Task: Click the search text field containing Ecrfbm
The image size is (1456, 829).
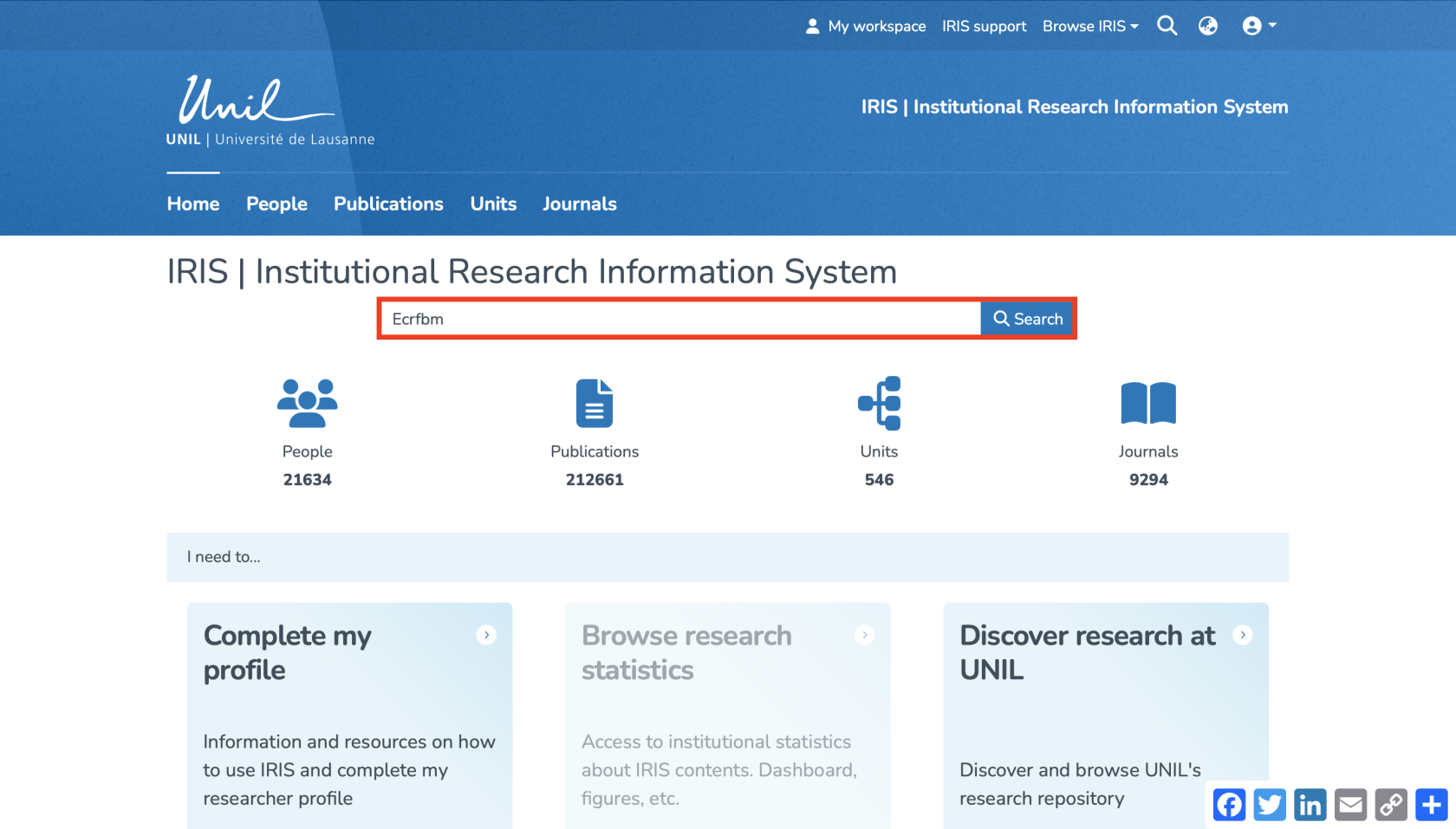Action: point(680,319)
